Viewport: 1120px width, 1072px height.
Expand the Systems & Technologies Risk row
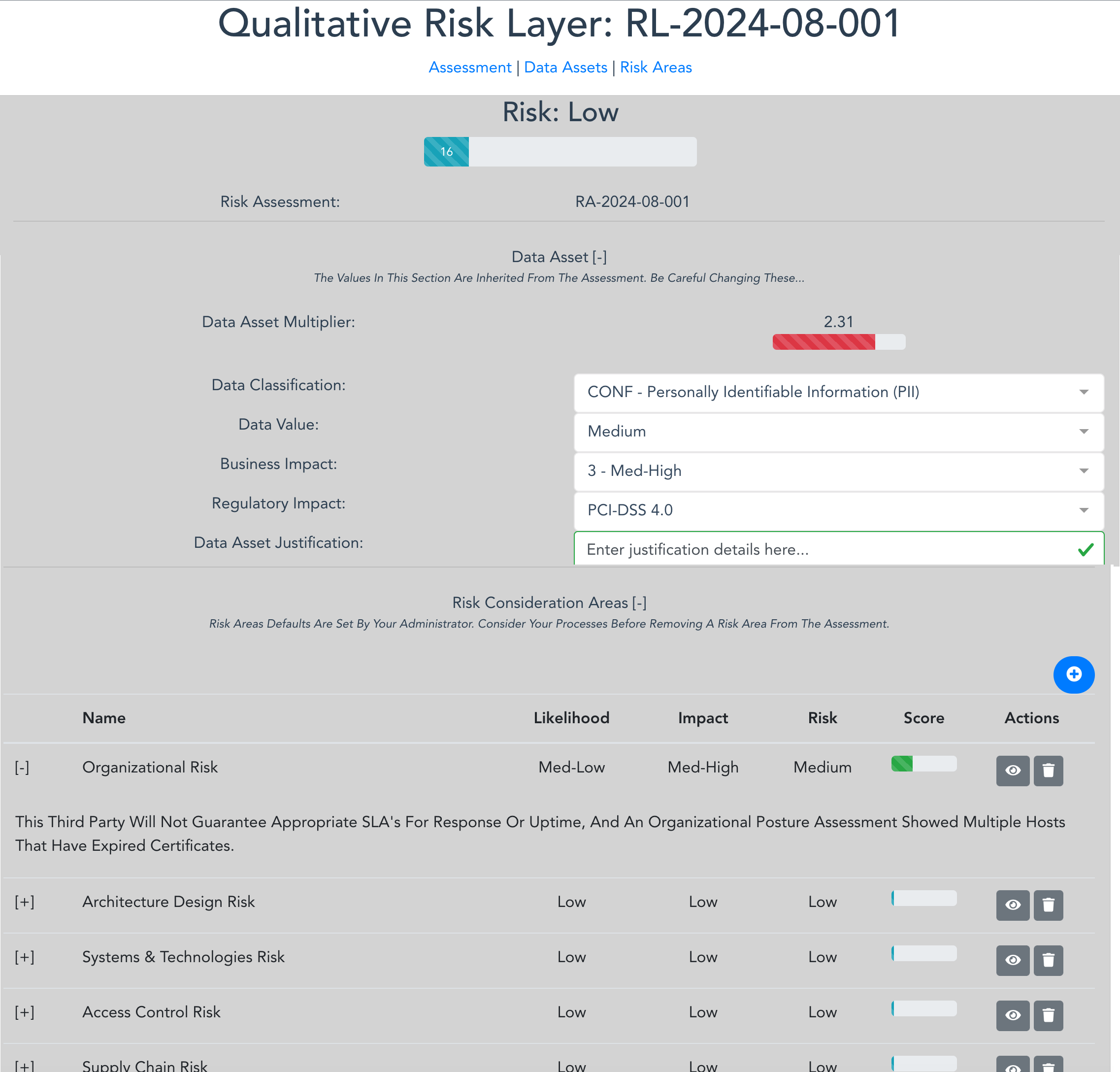click(25, 957)
